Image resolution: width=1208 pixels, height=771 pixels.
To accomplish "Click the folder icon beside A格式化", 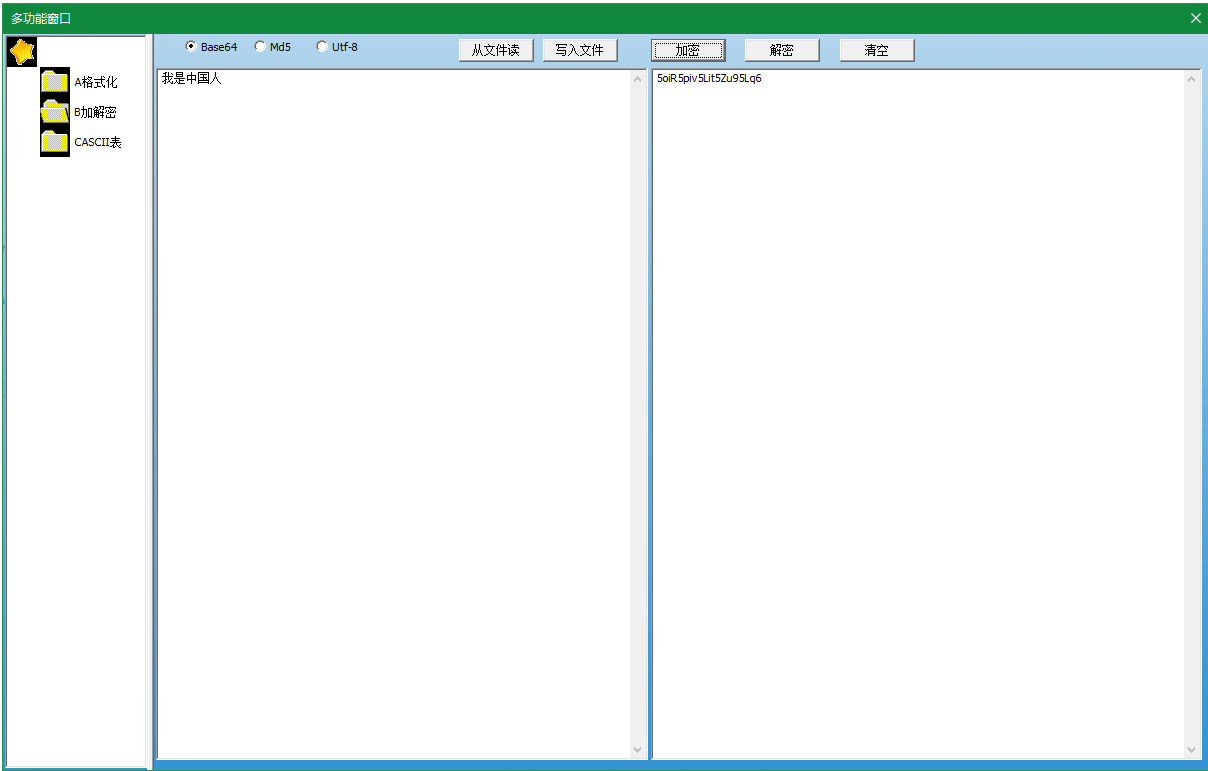I will (55, 82).
